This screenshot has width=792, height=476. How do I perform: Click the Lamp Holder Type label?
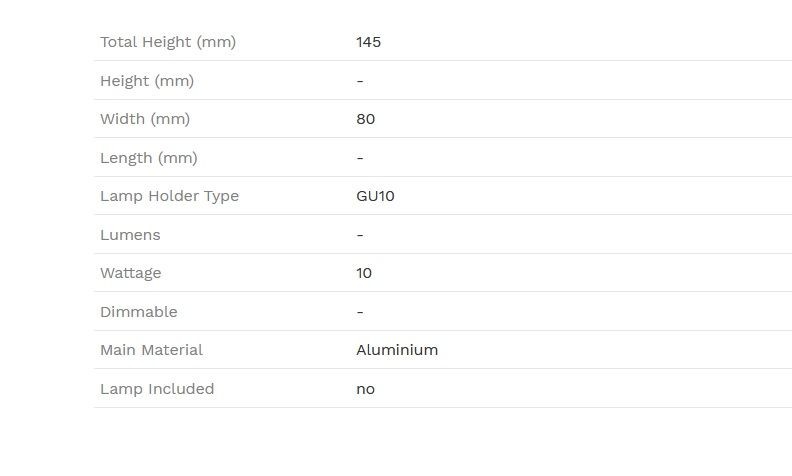tap(169, 196)
